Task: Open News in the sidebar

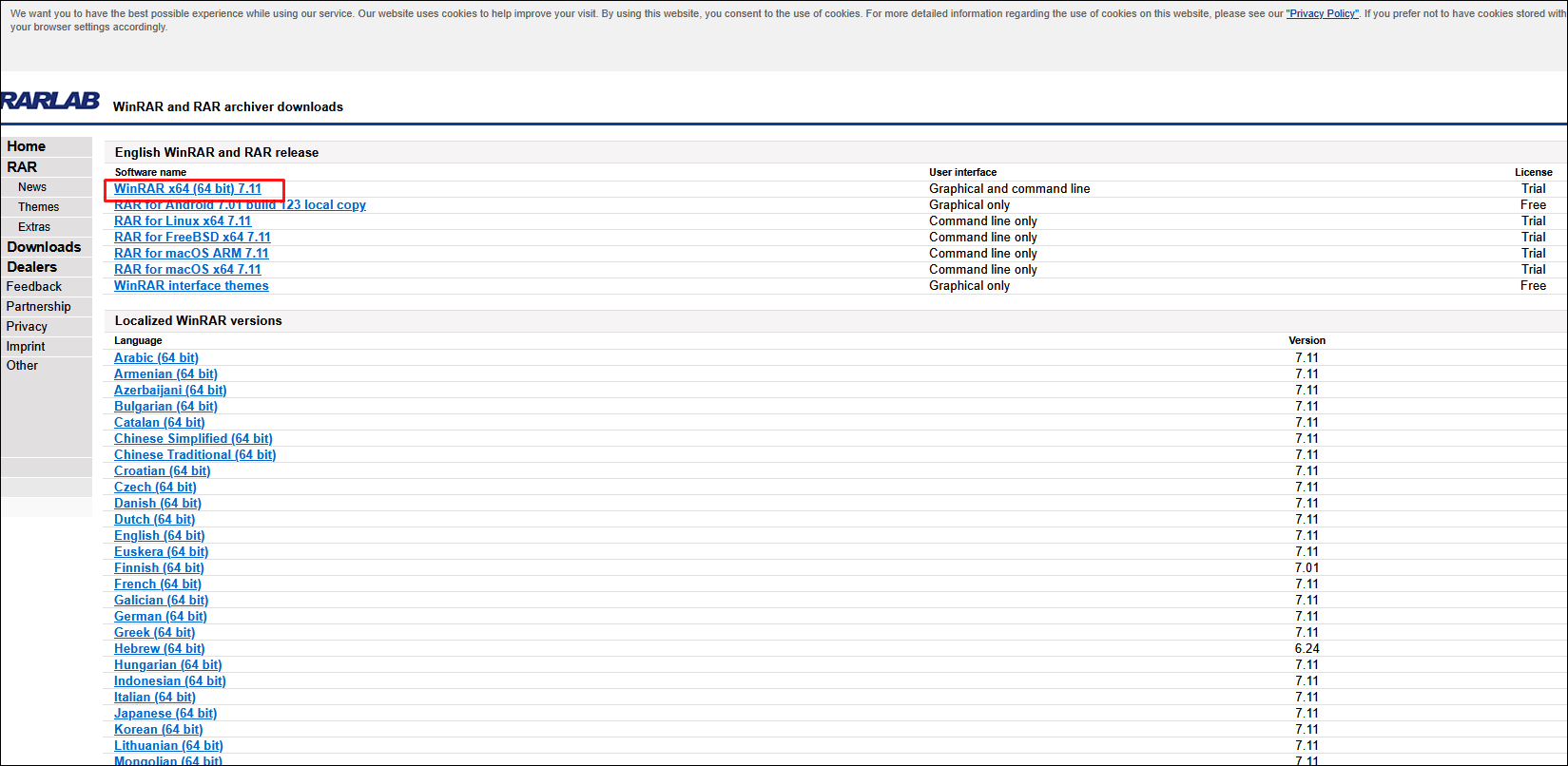Action: [32, 187]
